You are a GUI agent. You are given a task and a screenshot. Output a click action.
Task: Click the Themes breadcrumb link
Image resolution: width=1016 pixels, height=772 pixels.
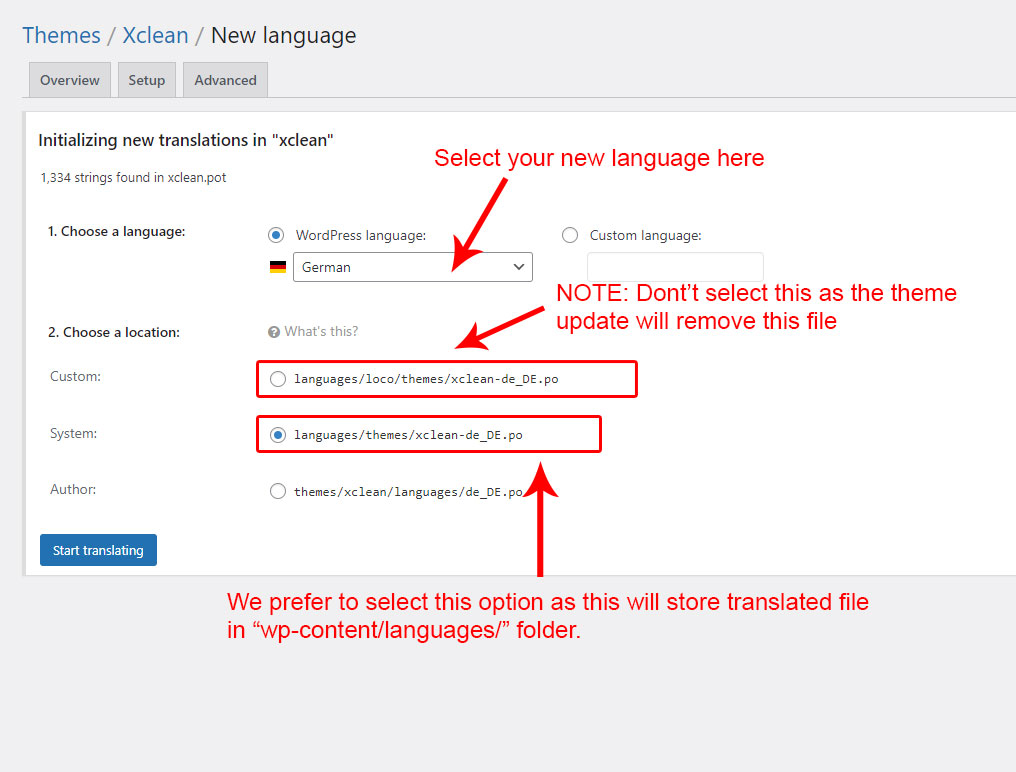[61, 35]
